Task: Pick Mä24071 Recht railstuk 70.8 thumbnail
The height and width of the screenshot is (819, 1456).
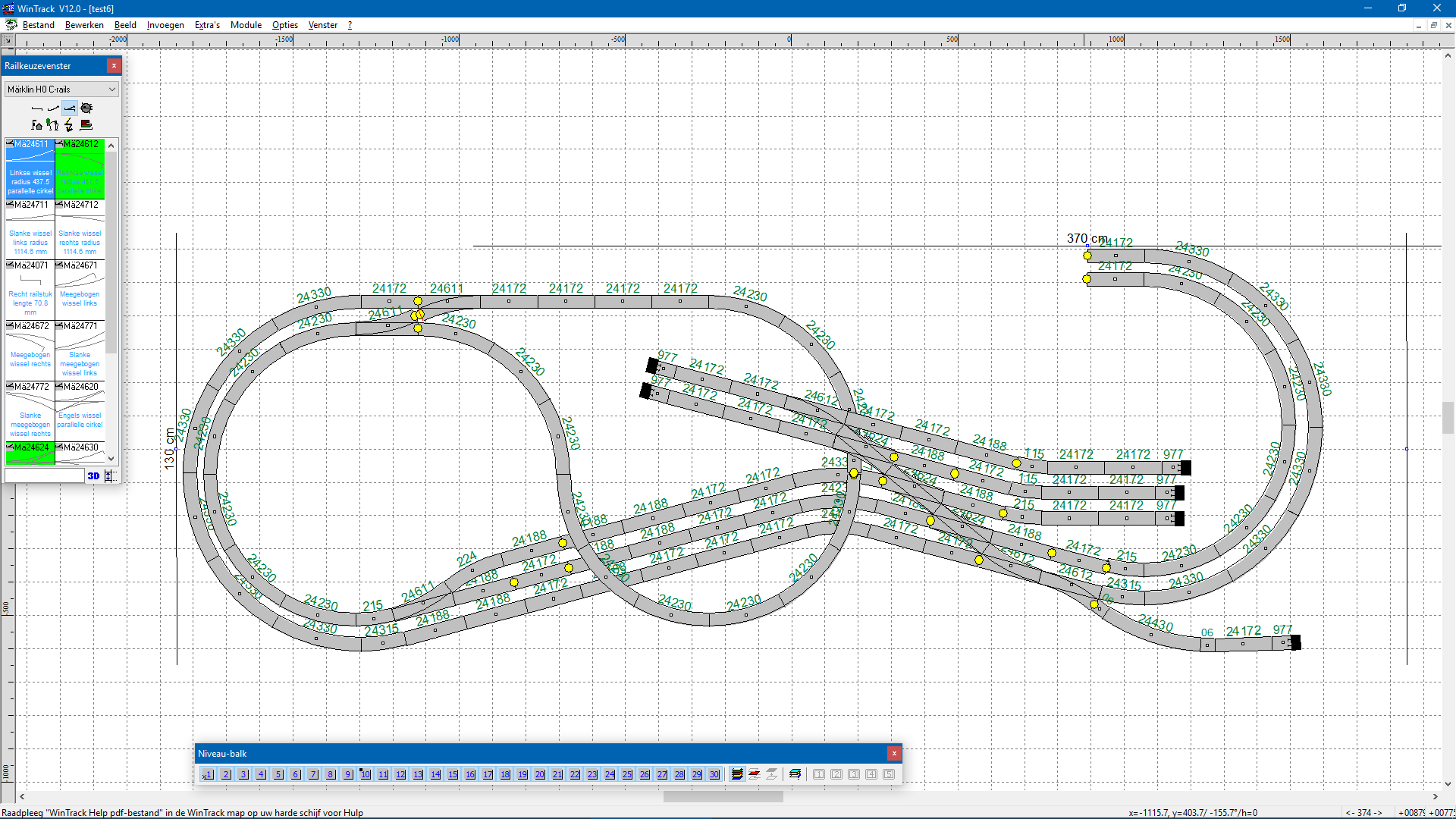Action: [30, 290]
